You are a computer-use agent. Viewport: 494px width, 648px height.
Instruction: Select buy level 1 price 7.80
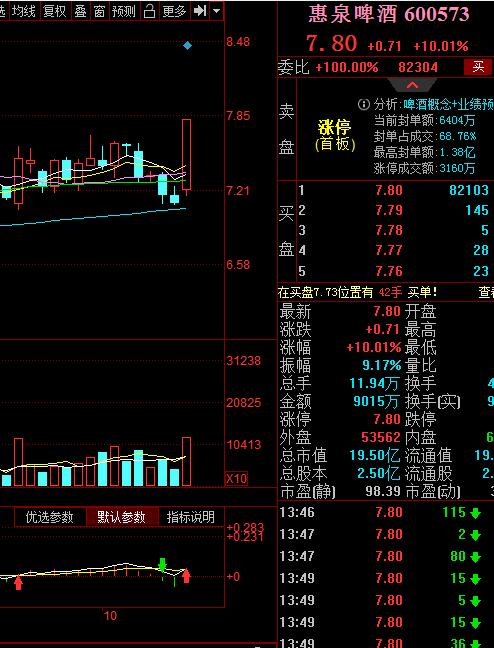(x=389, y=190)
